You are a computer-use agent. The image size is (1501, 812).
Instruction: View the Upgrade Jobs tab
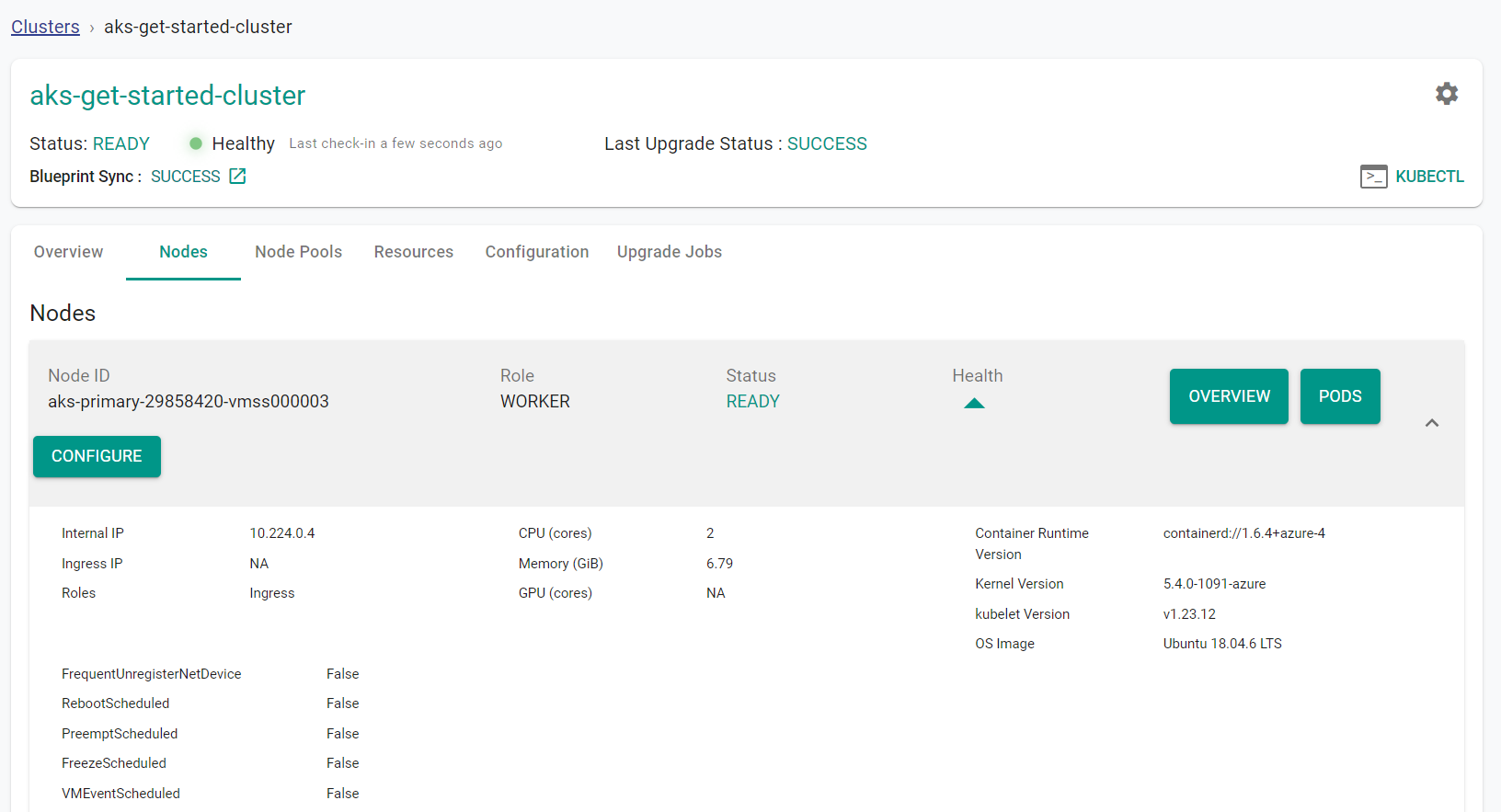(670, 252)
